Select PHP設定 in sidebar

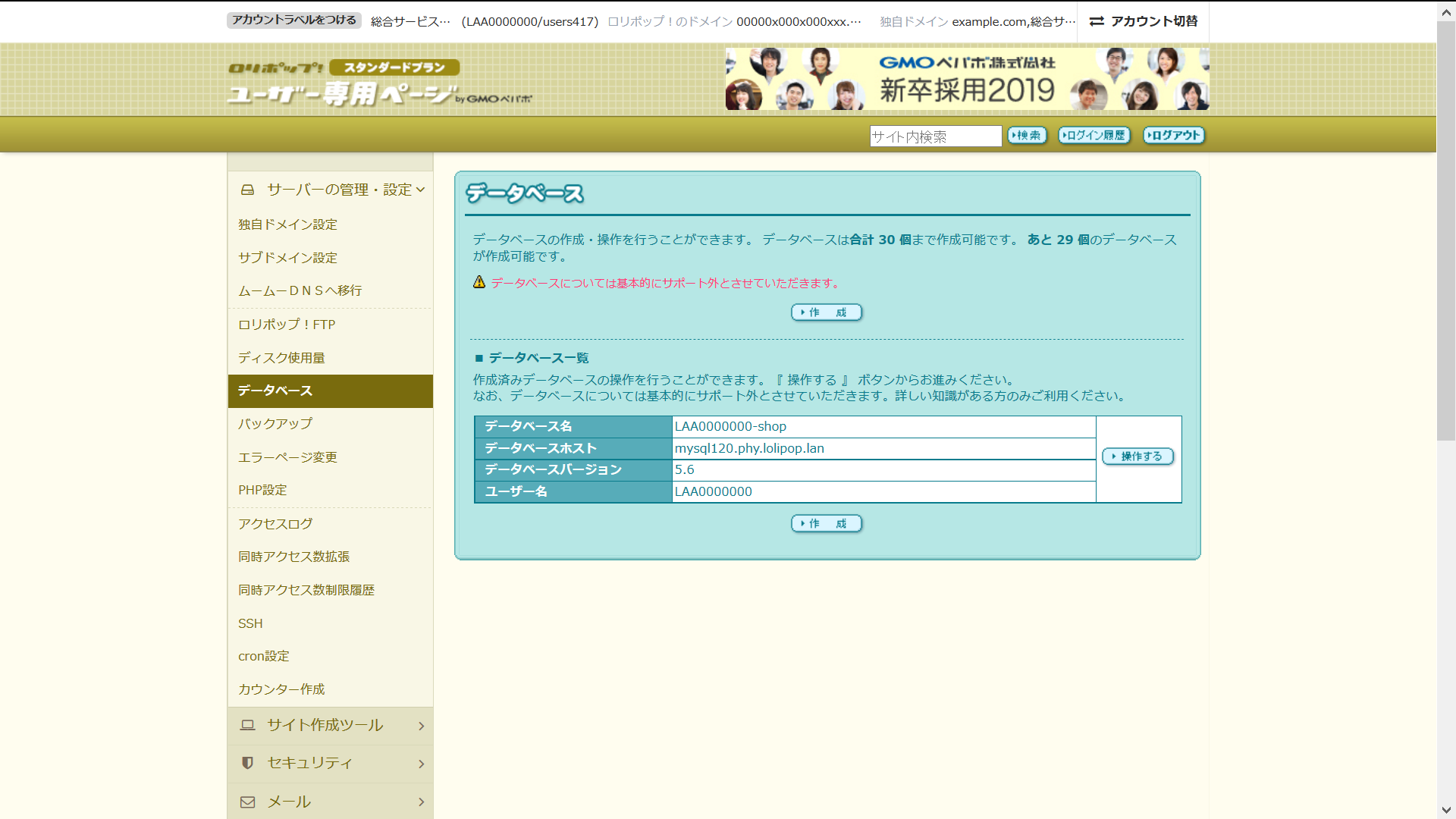(x=262, y=490)
